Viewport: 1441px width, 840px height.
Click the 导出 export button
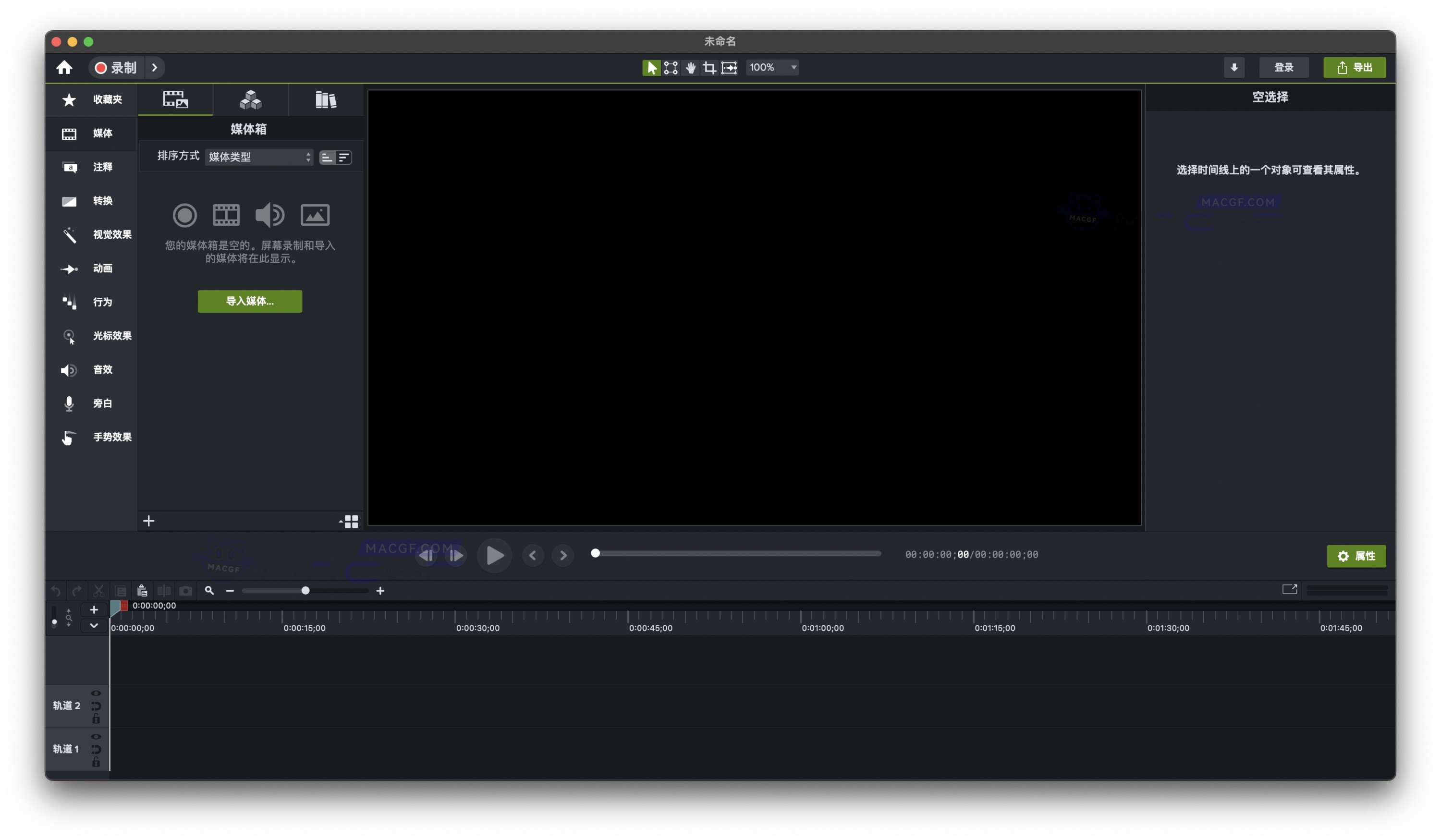(1355, 67)
